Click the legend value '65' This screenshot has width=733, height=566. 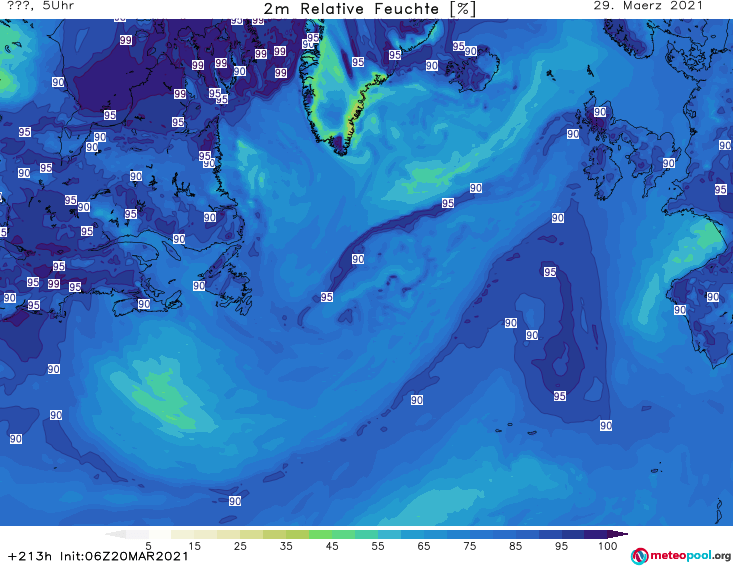click(x=424, y=546)
